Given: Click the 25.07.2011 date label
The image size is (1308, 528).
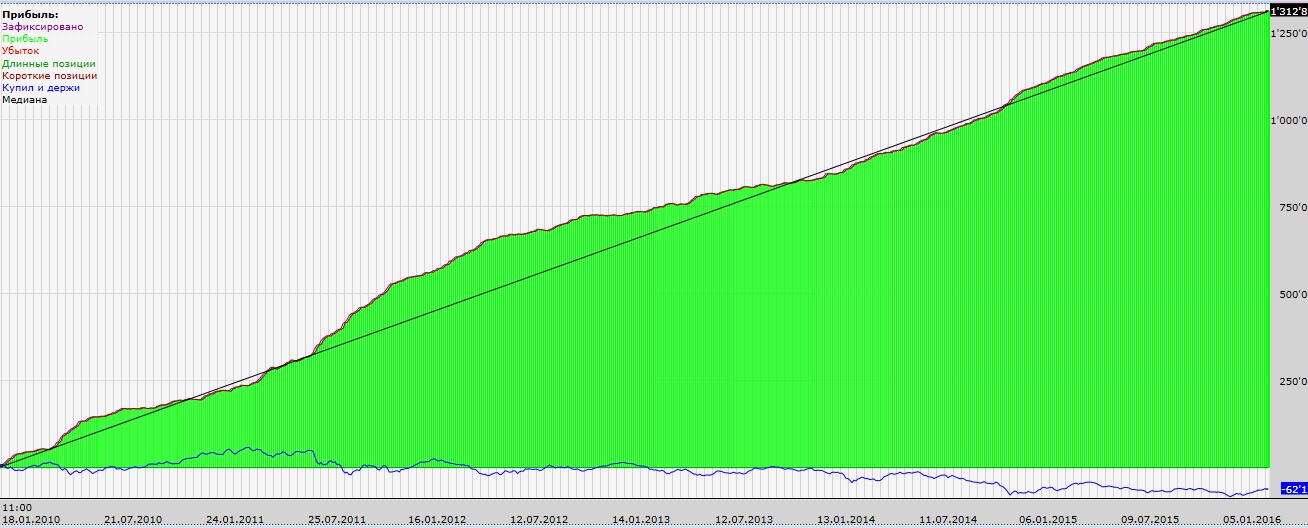Looking at the screenshot, I should (x=338, y=520).
